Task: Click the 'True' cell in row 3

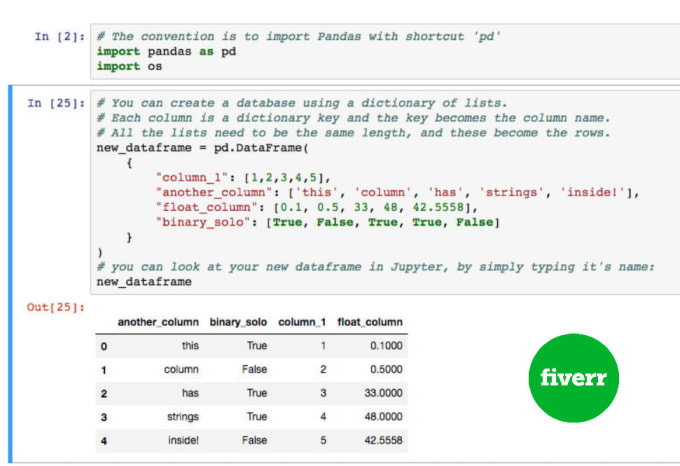Action: click(257, 417)
